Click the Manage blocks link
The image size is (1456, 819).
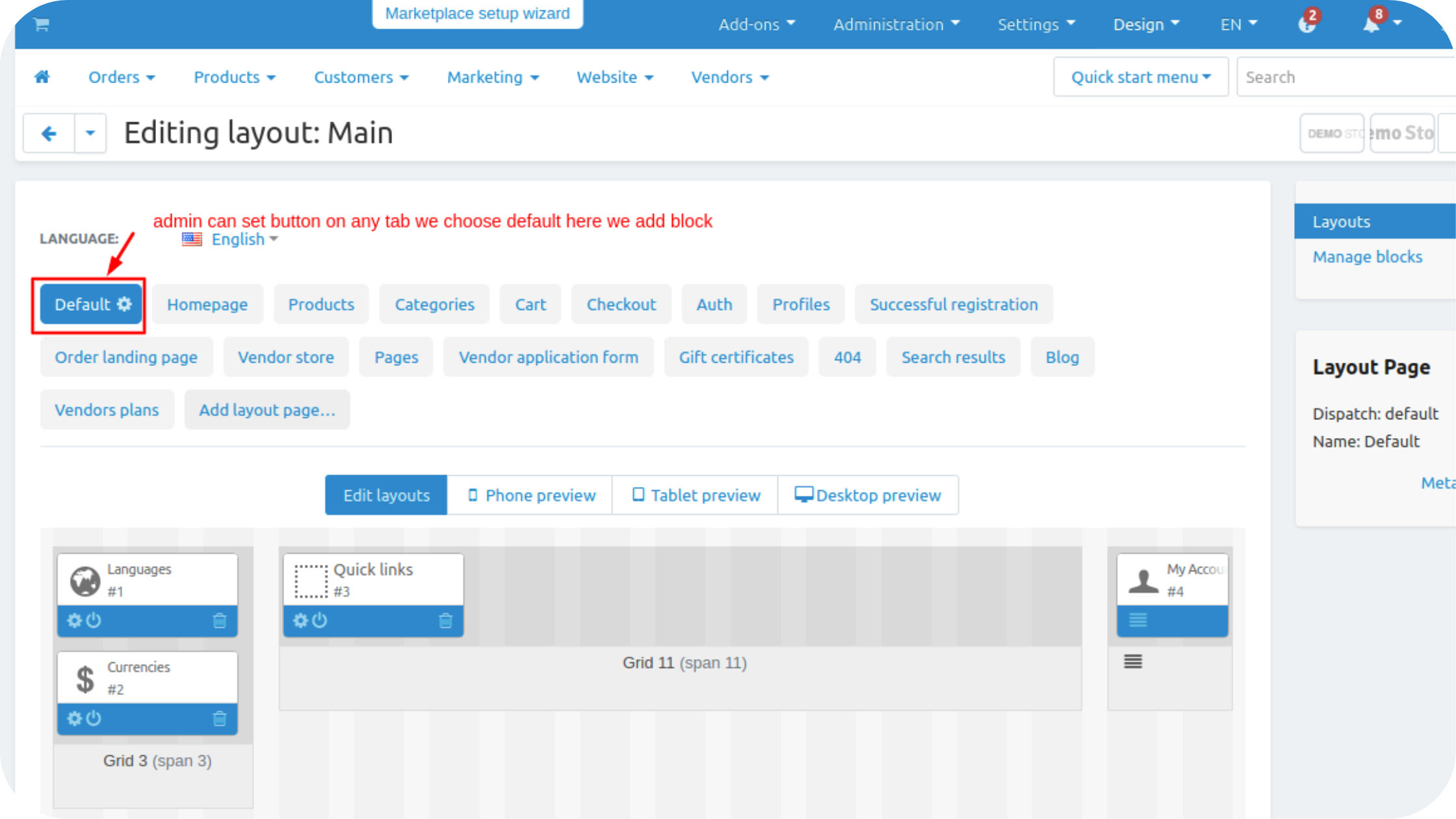coord(1367,257)
